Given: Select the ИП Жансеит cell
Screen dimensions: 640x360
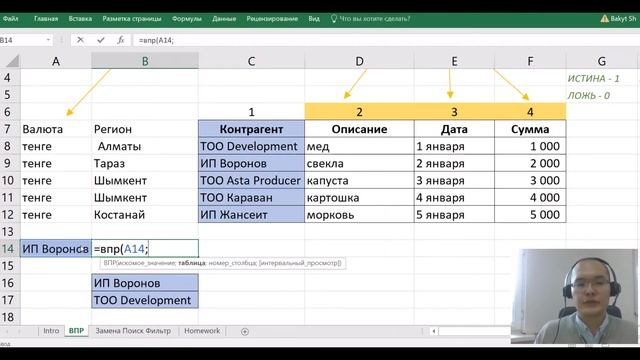Looking at the screenshot, I should click(x=251, y=215).
